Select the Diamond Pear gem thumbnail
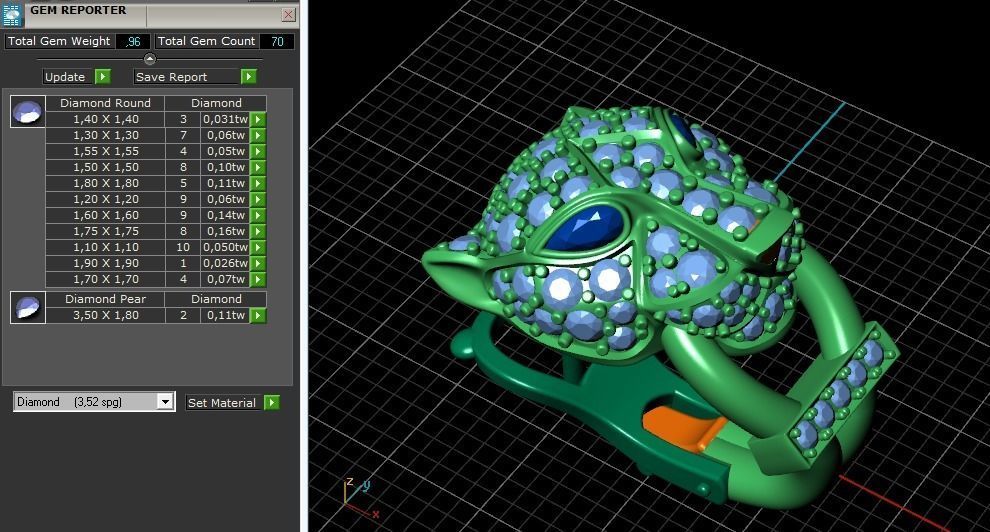 coord(28,307)
